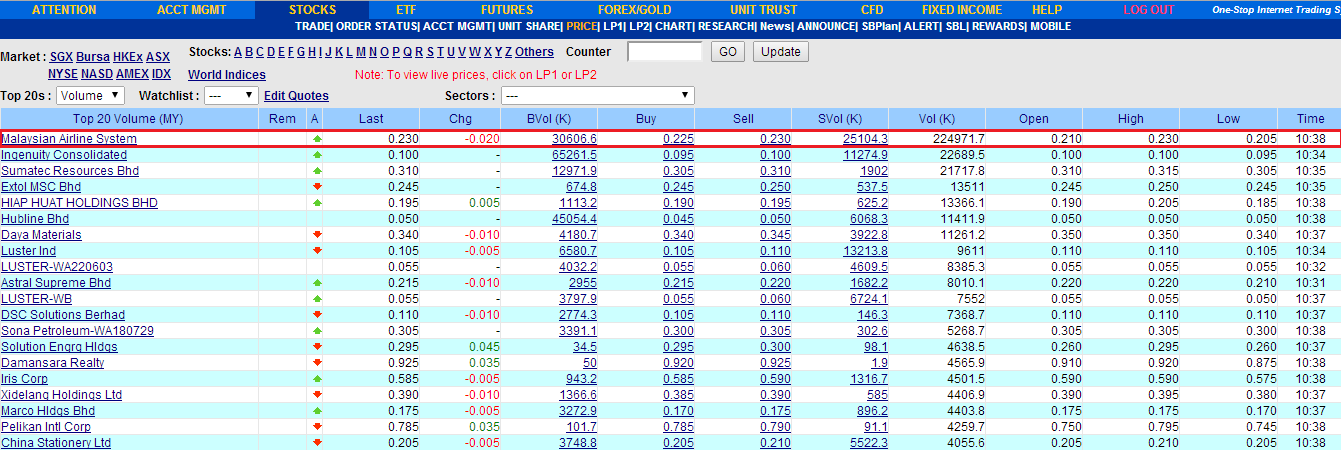Click the red down arrow beside Daya Materials
Viewport: 1341px width, 450px height.
pyautogui.click(x=317, y=235)
